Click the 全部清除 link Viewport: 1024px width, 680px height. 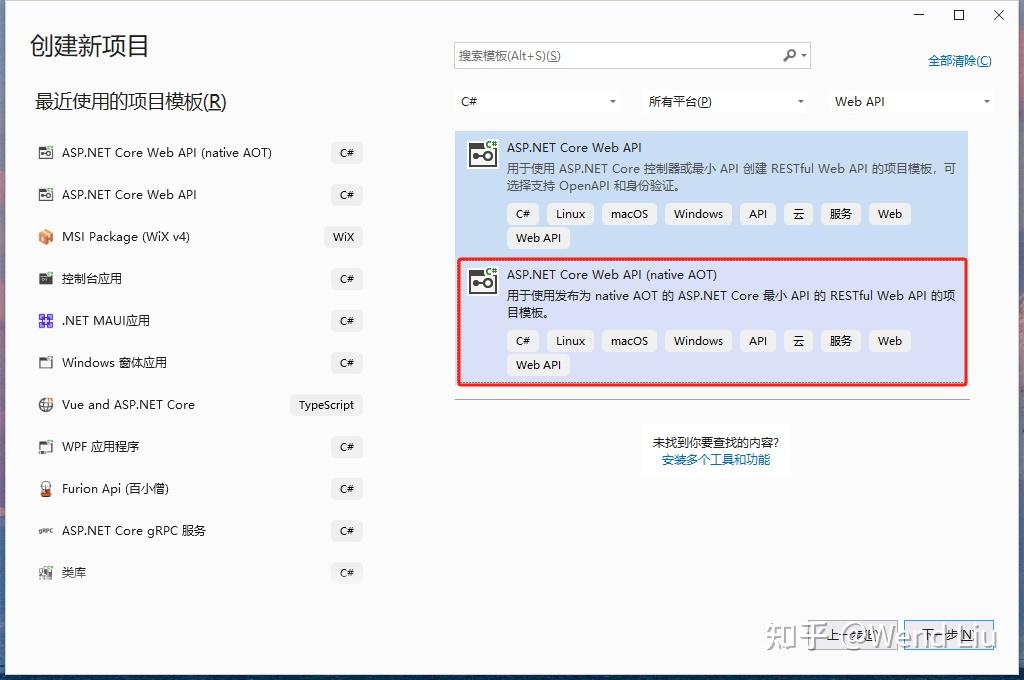click(x=959, y=61)
